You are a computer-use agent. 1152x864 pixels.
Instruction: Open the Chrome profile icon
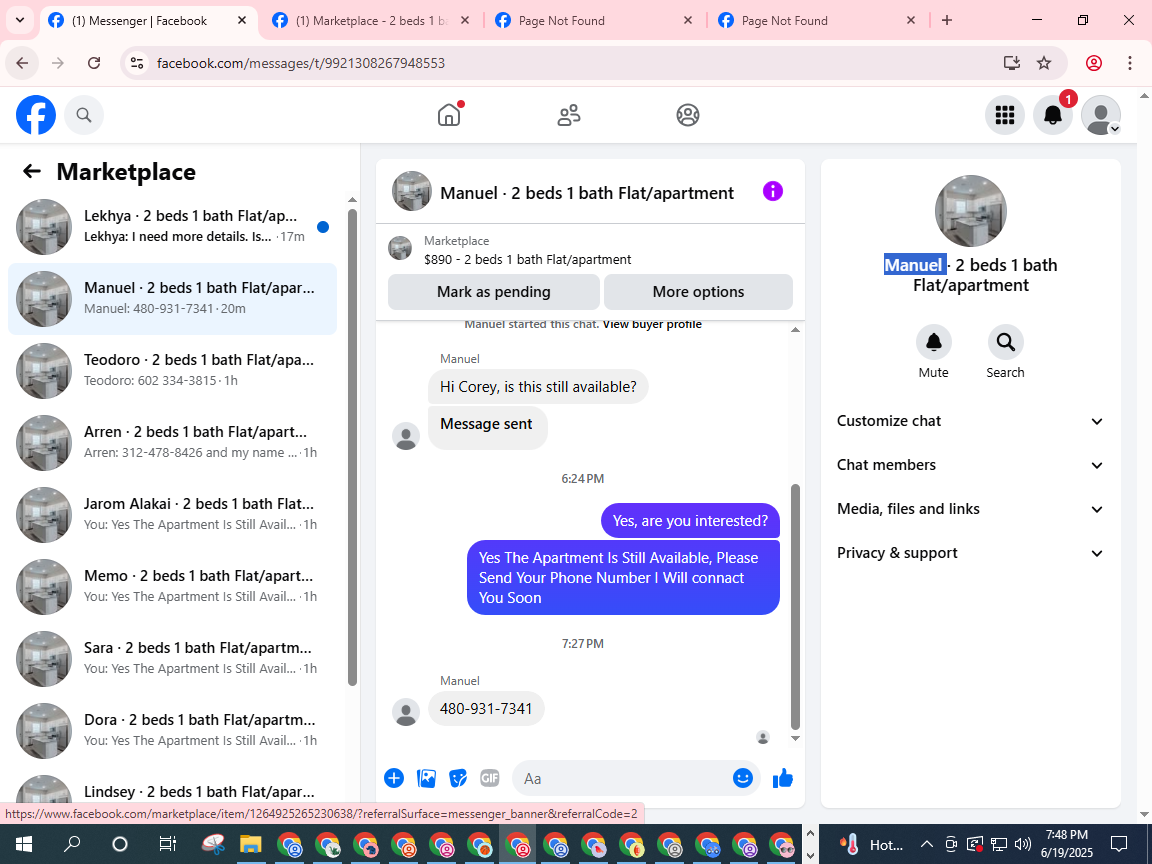[x=1094, y=63]
